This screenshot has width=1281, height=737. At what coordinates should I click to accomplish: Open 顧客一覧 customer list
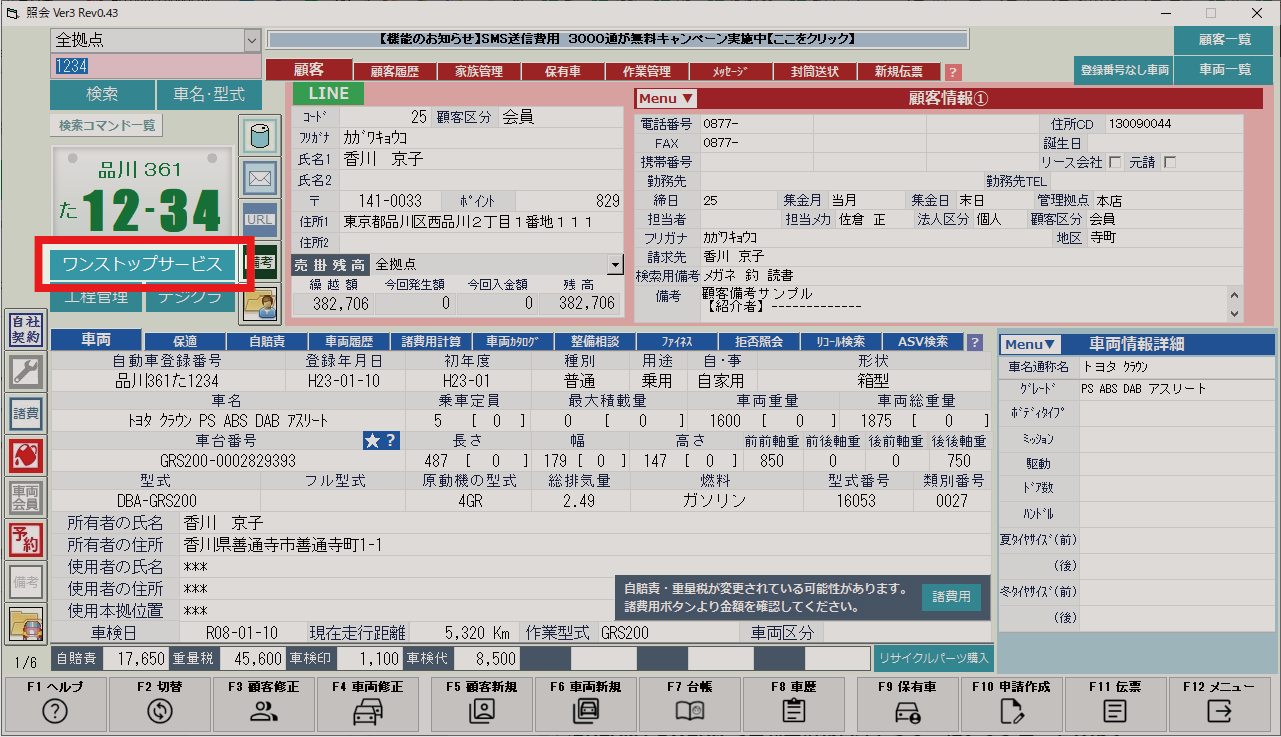coord(1225,41)
